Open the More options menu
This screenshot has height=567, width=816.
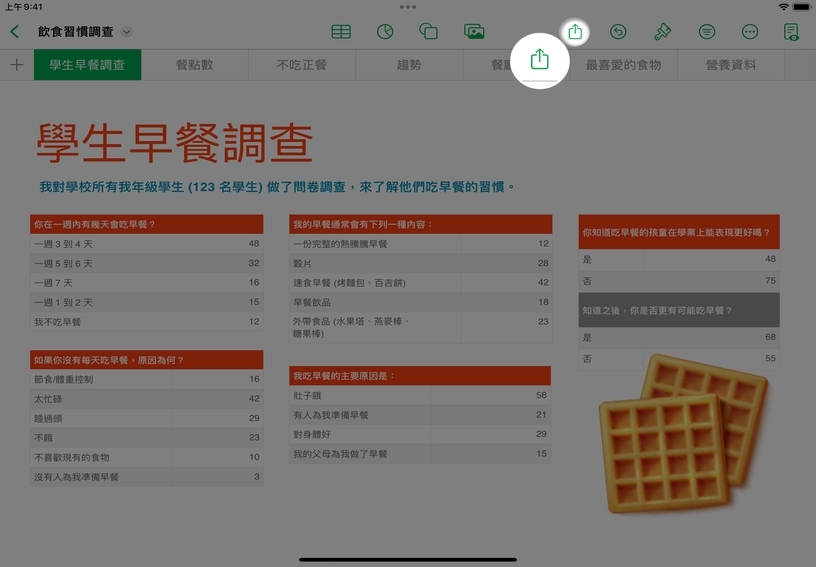tap(750, 32)
